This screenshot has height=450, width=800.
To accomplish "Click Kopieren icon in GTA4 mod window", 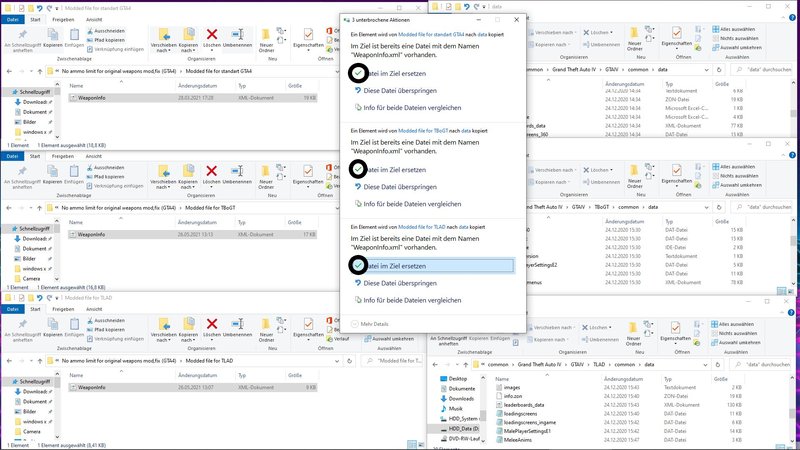I will (x=53, y=36).
